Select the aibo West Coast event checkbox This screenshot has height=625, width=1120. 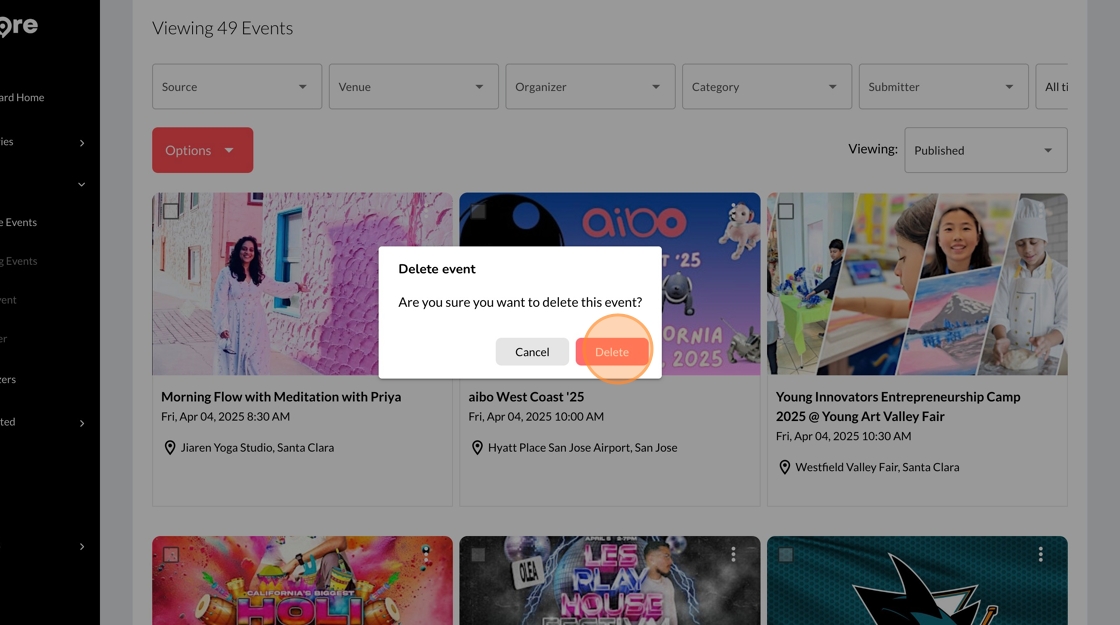point(478,211)
